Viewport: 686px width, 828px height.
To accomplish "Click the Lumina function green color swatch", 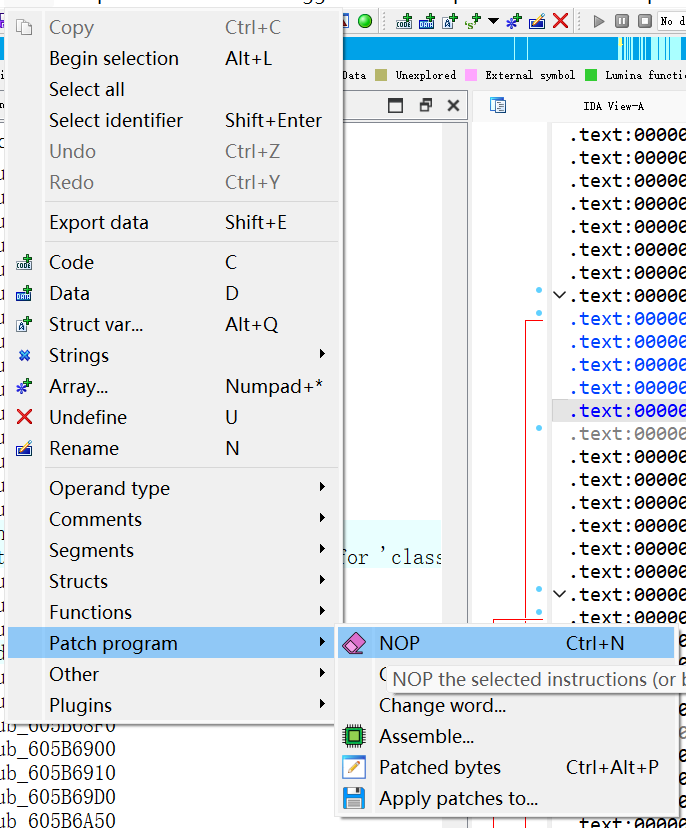I will (x=591, y=75).
